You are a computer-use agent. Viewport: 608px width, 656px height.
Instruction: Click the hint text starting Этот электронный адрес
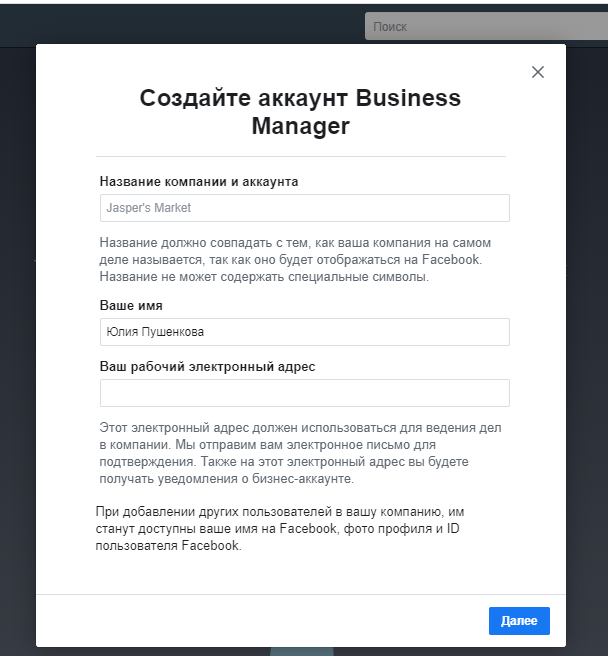click(x=300, y=453)
